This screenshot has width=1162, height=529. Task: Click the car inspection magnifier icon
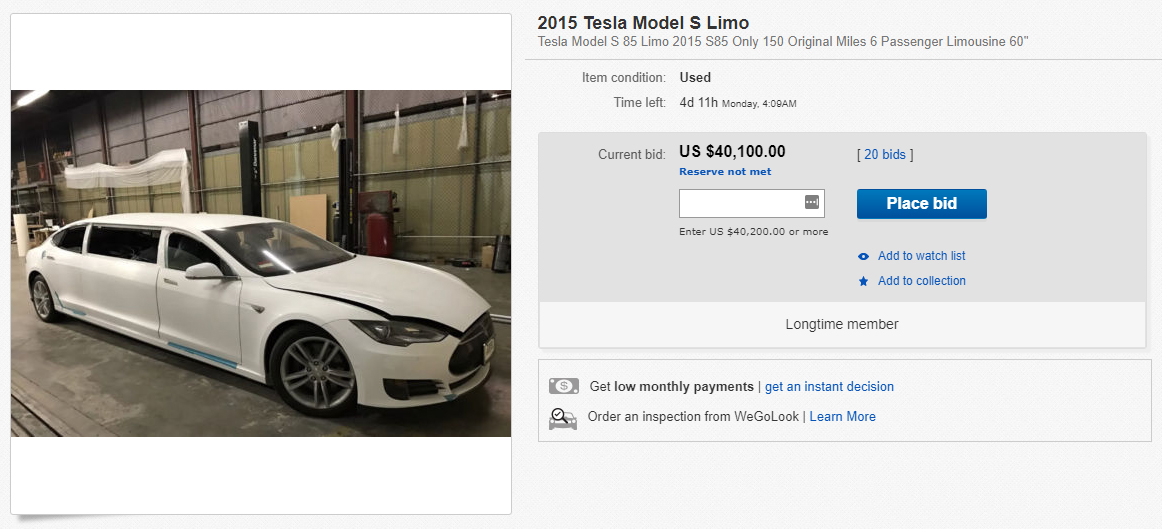(563, 417)
